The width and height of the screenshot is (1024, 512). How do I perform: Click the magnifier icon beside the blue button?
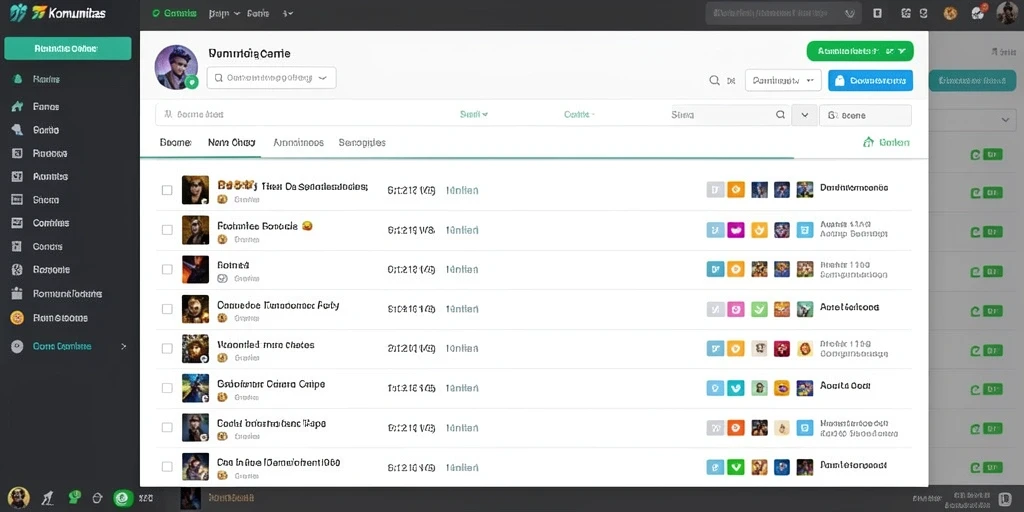click(x=714, y=81)
